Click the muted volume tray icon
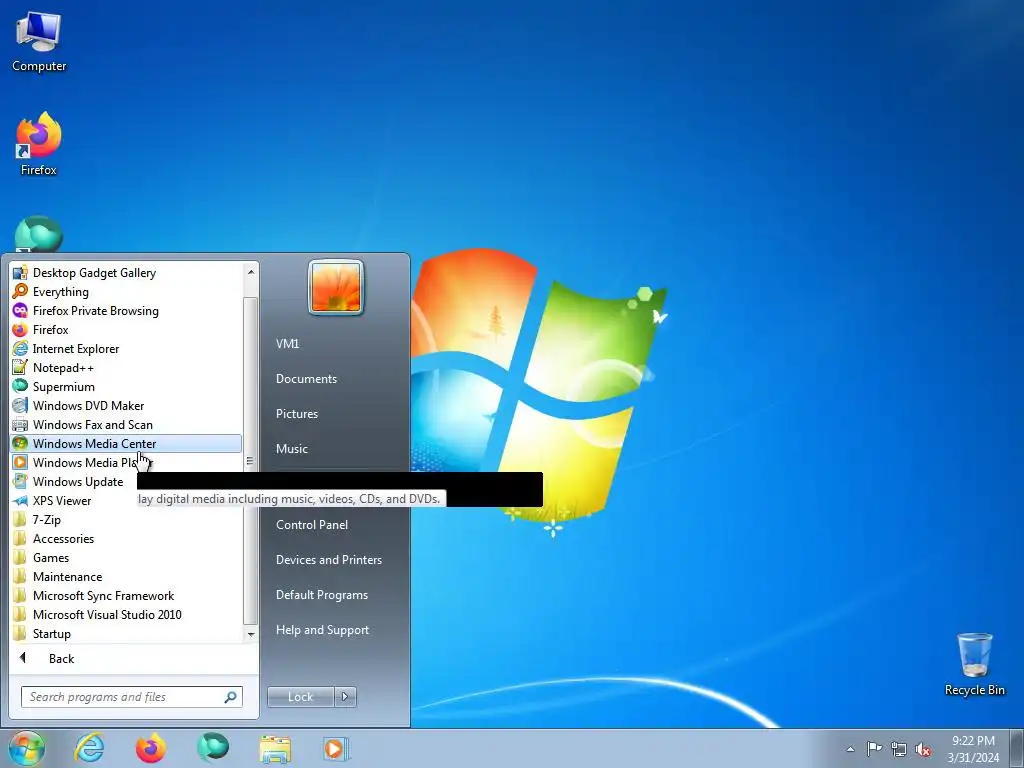Image resolution: width=1024 pixels, height=768 pixels. click(923, 750)
